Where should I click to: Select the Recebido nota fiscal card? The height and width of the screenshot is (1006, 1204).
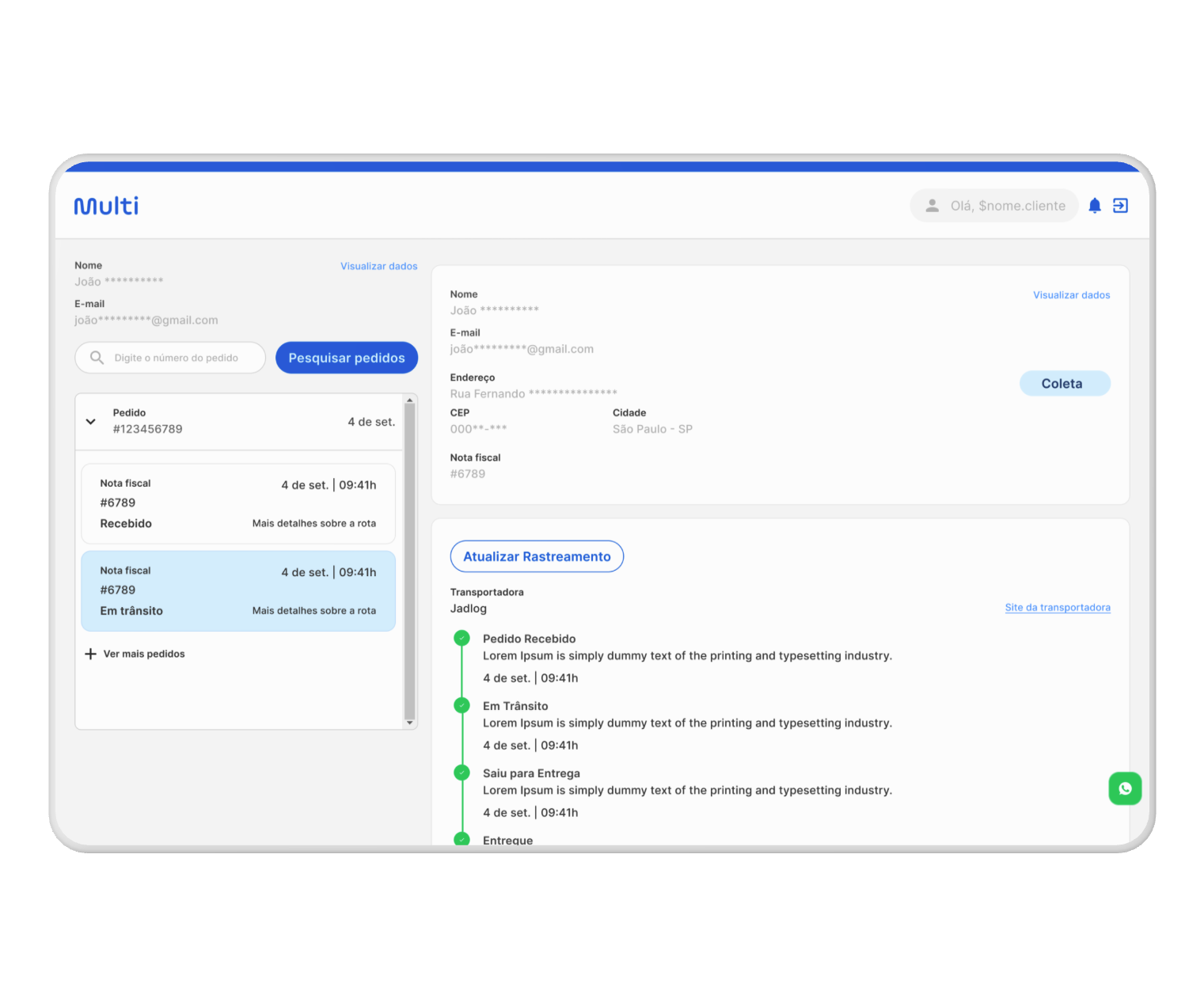237,503
